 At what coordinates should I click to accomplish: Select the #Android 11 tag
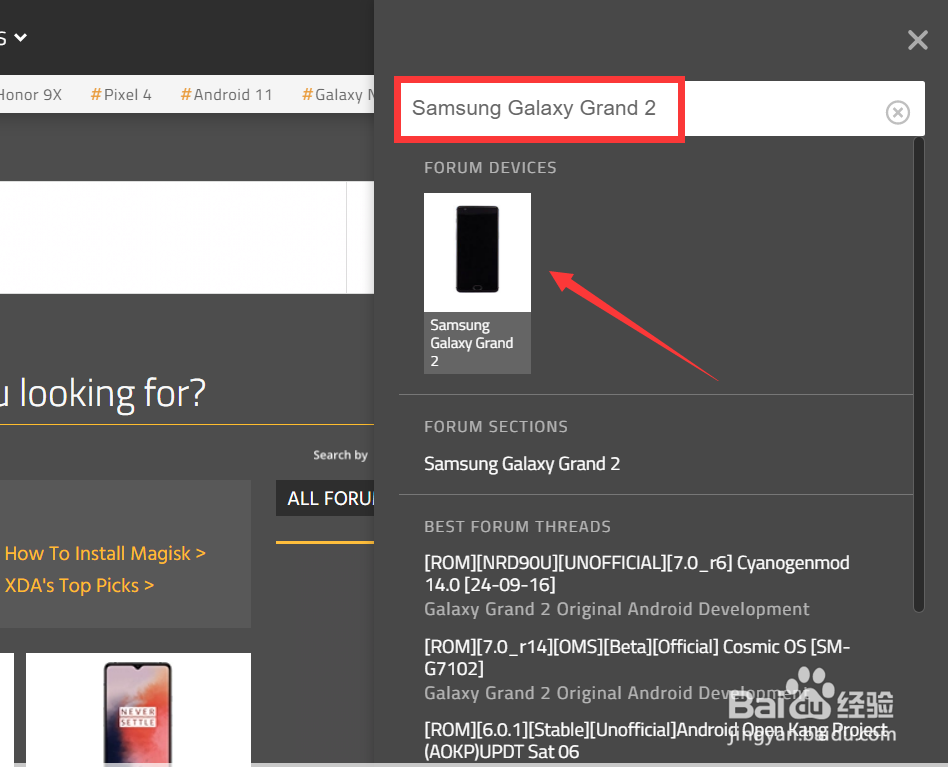point(226,95)
